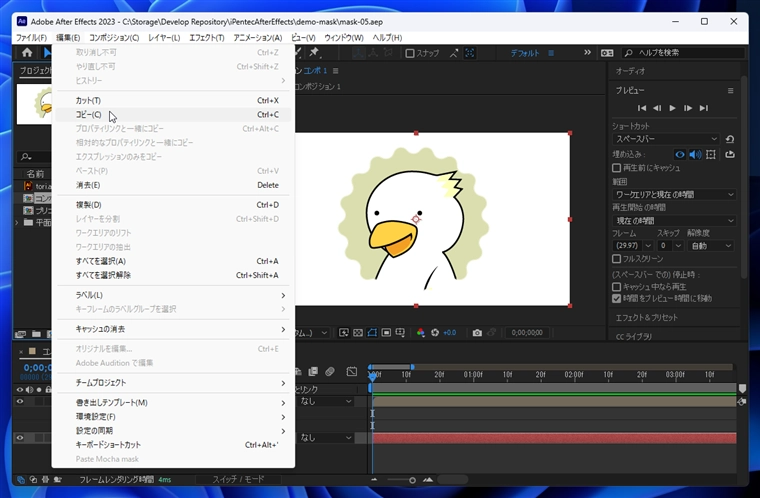Toggle audio speaker icon in preview panel

pos(696,154)
